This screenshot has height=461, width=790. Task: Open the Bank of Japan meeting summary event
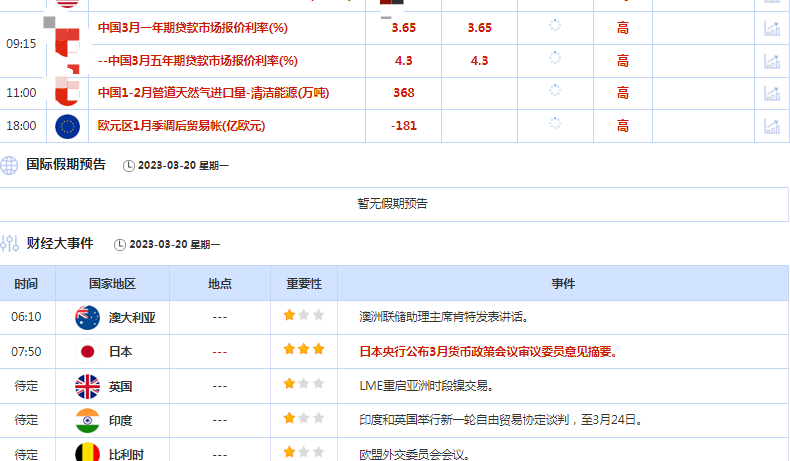pos(489,352)
